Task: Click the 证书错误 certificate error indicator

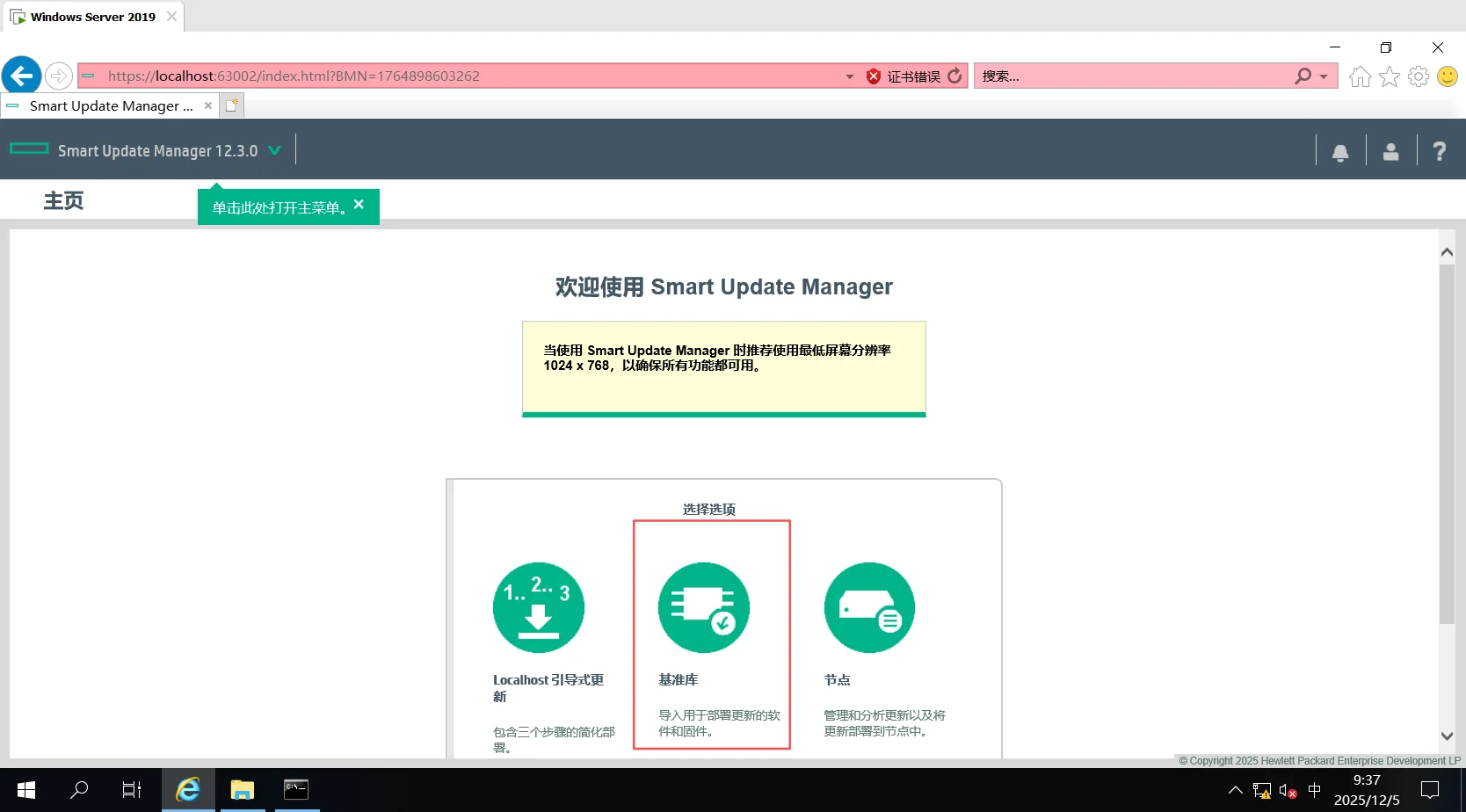Action: tap(904, 76)
